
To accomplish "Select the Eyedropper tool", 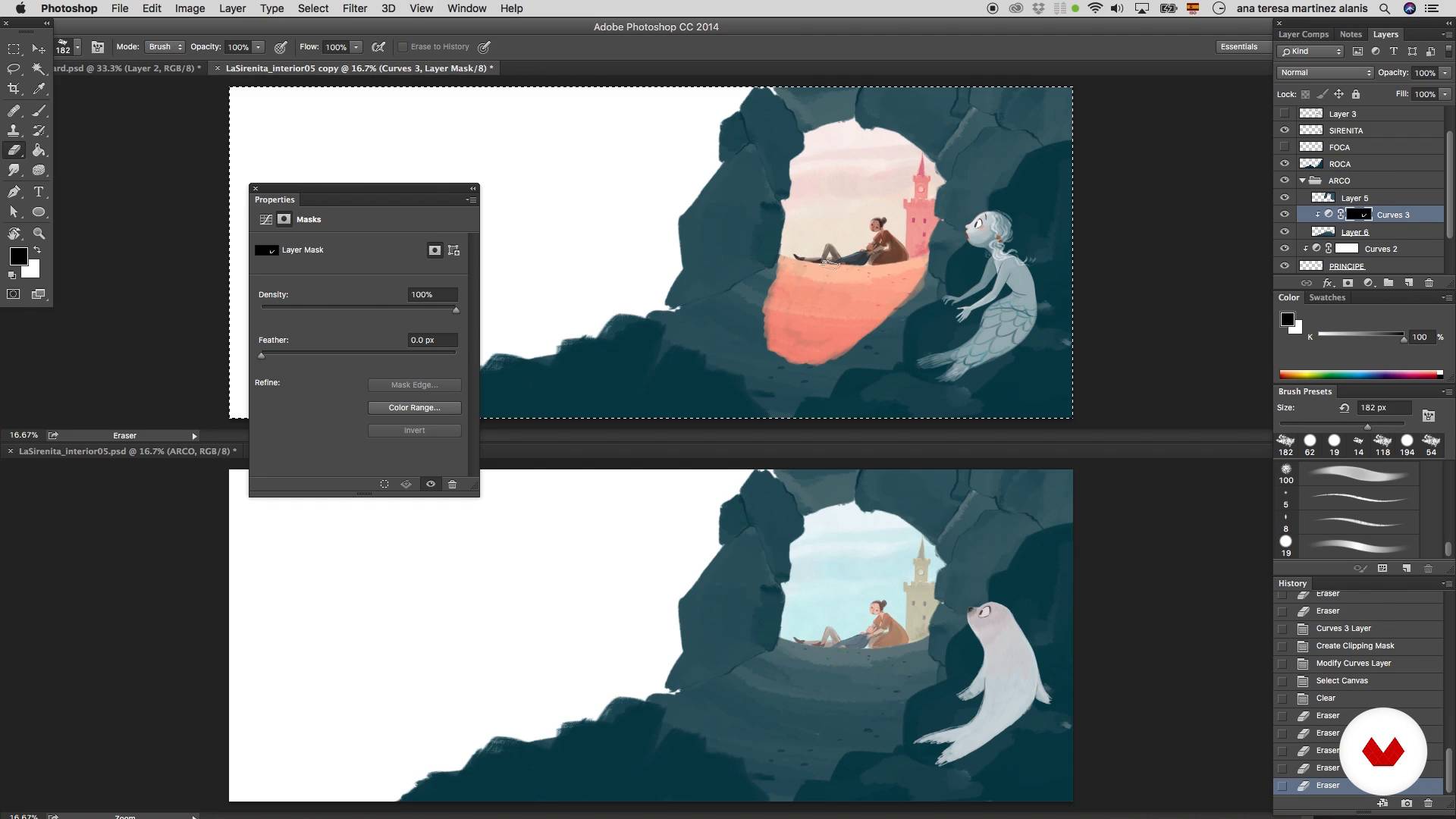I will [39, 89].
